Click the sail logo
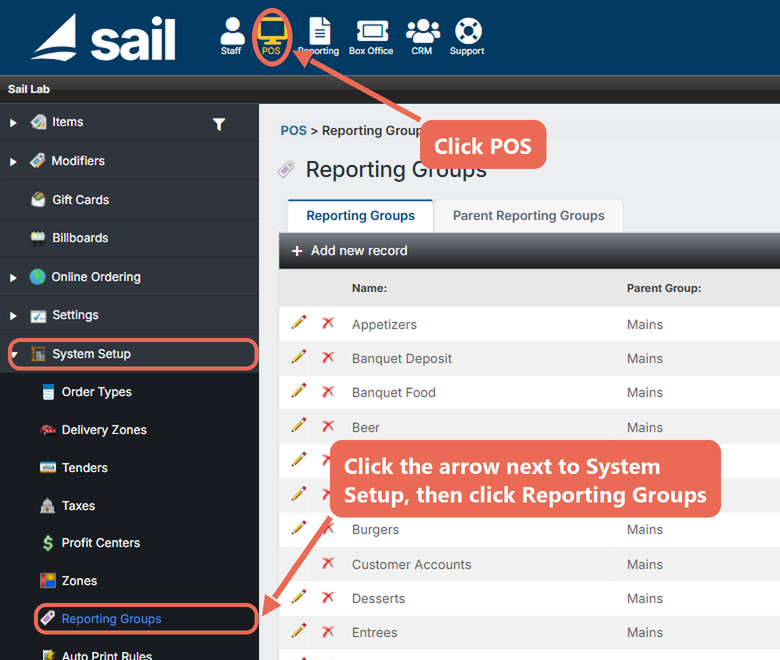Viewport: 780px width, 660px height. (103, 37)
